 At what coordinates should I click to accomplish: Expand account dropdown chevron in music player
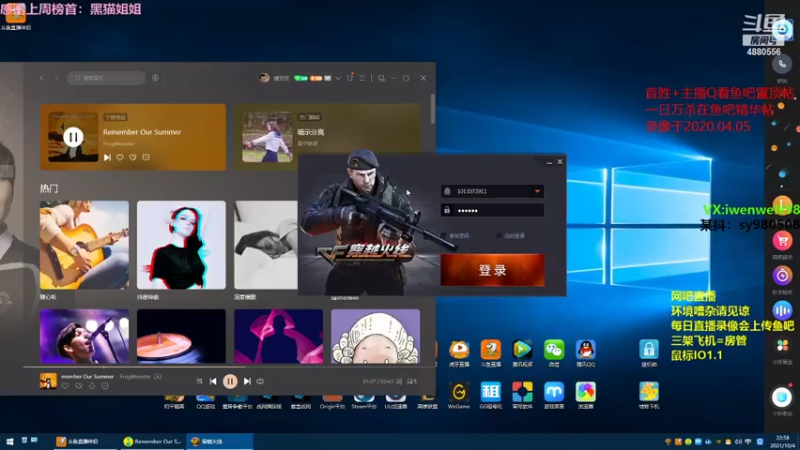pyautogui.click(x=338, y=79)
